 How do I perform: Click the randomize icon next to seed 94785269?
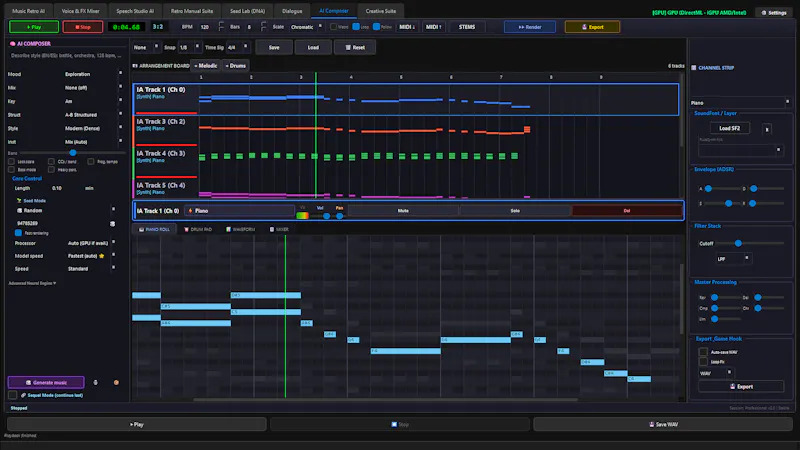[x=112, y=223]
